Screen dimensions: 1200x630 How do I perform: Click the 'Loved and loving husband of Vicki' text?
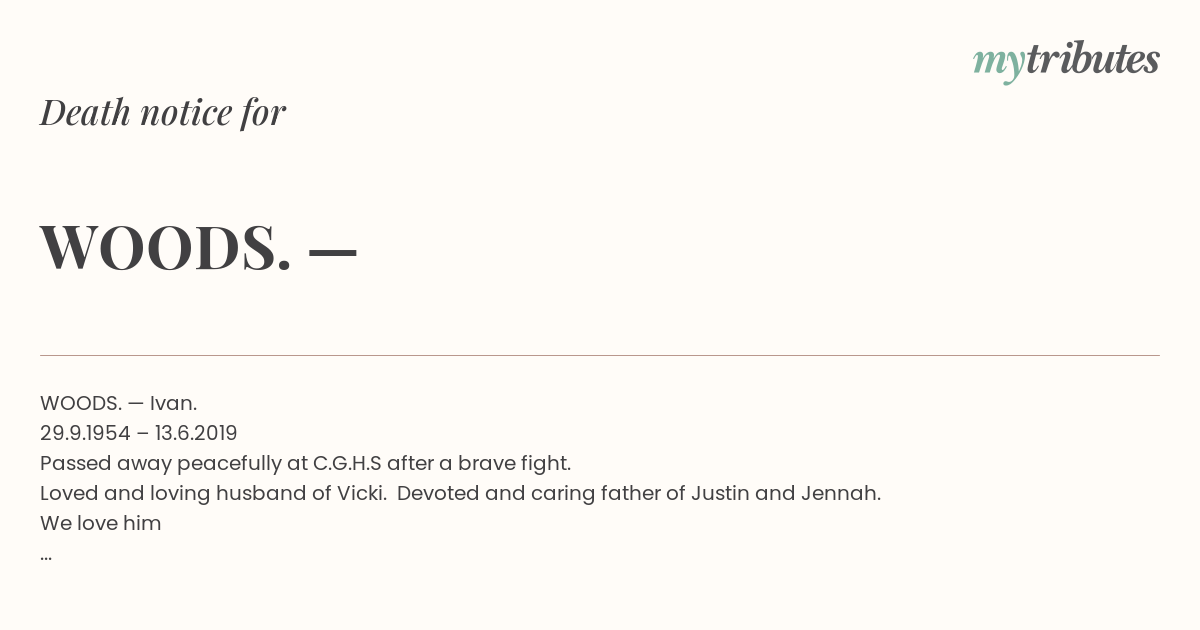click(x=213, y=493)
